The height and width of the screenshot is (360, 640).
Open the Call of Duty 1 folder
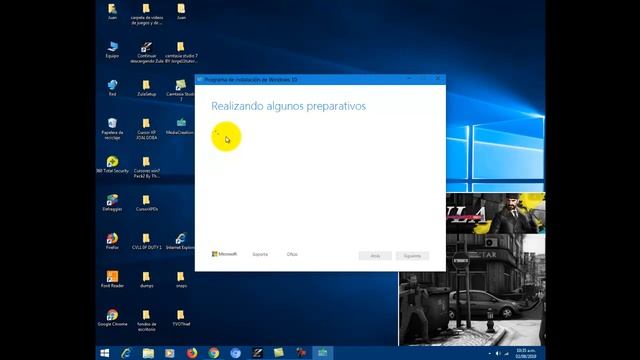(x=147, y=241)
